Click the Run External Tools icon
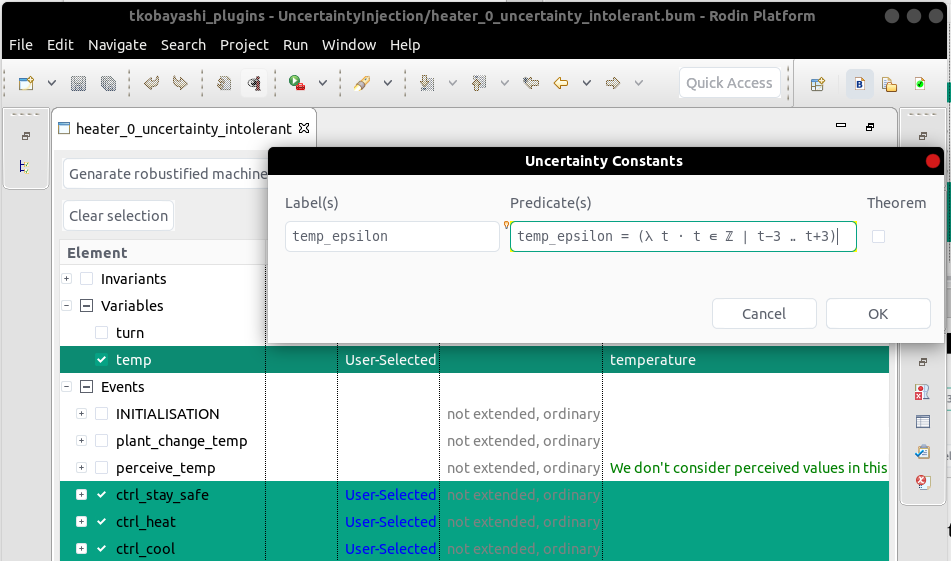951x561 pixels. point(297,83)
